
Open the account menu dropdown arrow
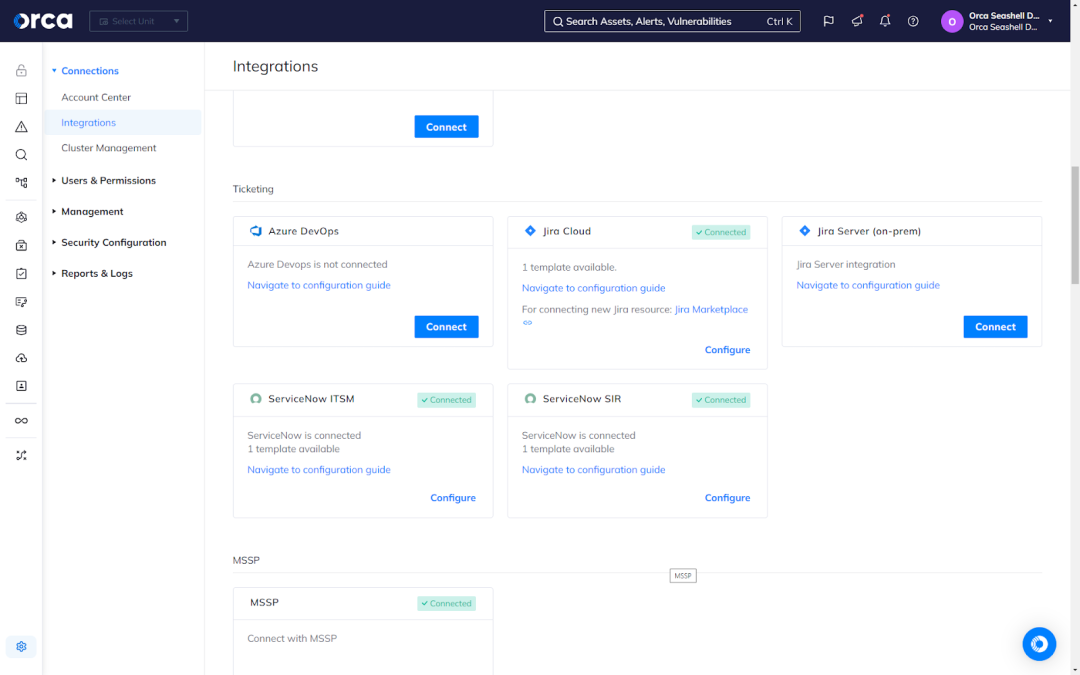1050,21
